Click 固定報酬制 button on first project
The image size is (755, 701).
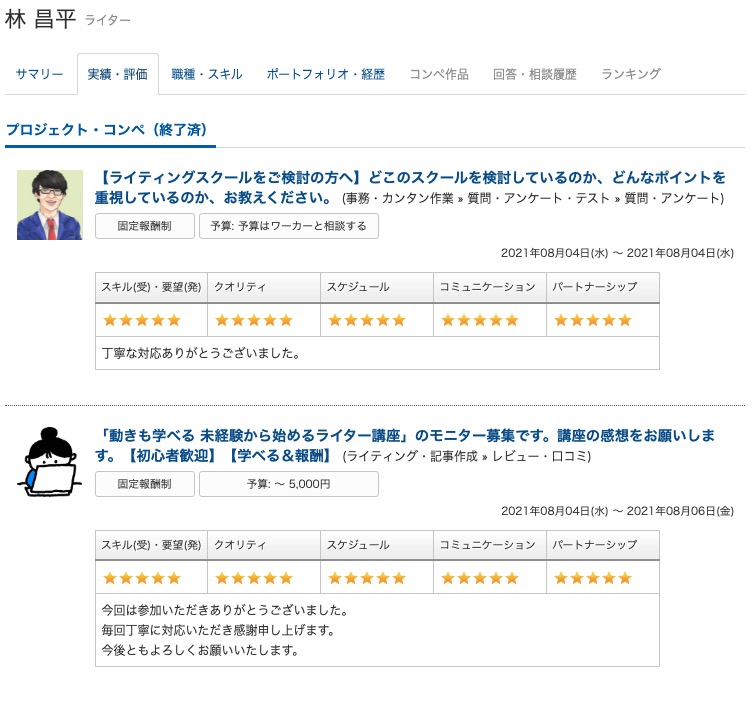tap(144, 226)
